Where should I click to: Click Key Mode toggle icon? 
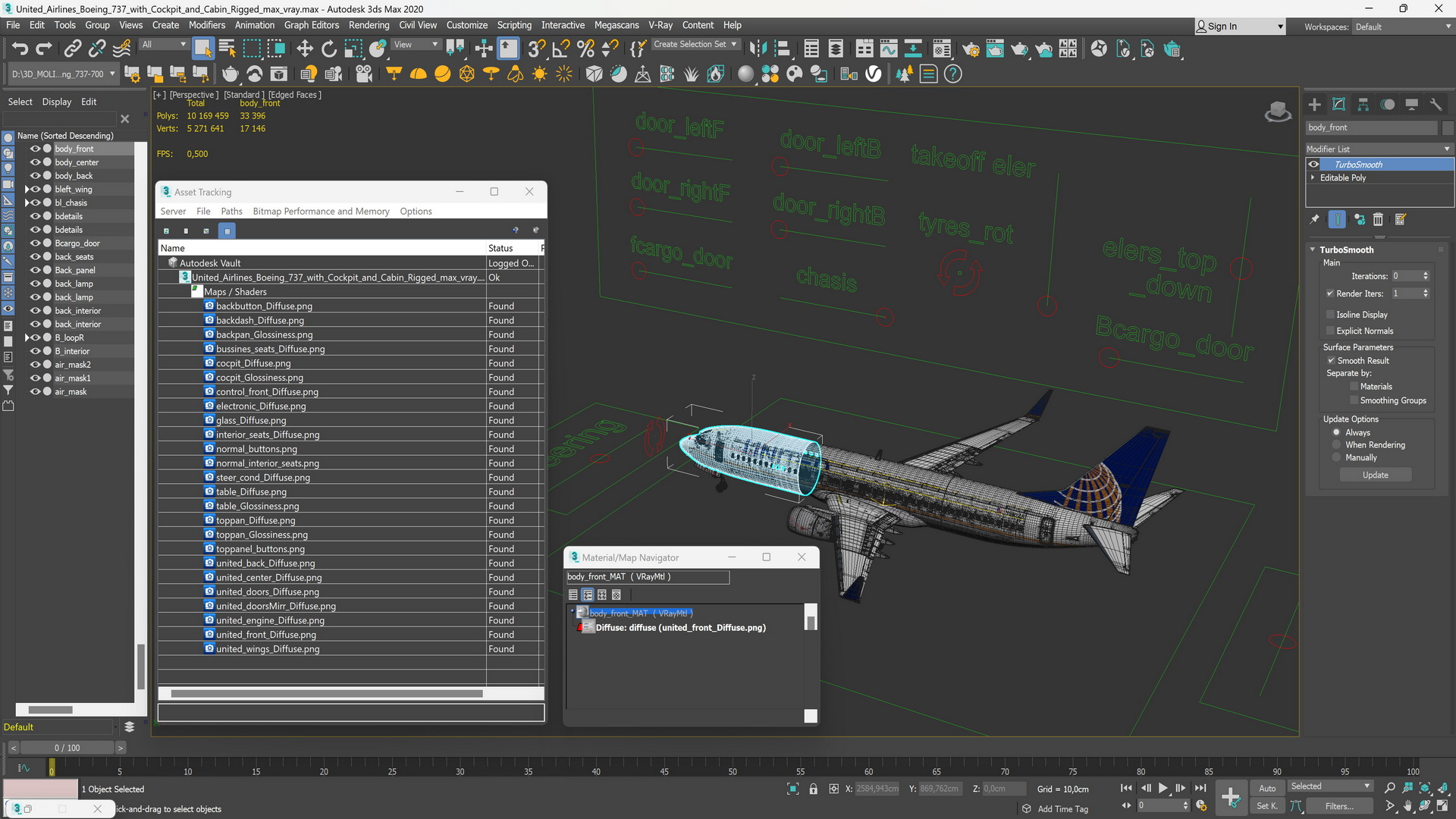click(1125, 805)
